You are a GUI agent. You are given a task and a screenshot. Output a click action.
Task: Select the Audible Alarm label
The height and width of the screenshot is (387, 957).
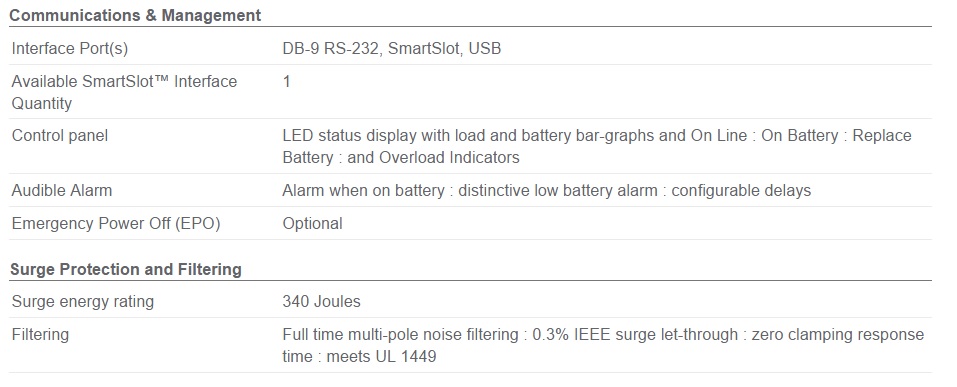[x=62, y=190]
